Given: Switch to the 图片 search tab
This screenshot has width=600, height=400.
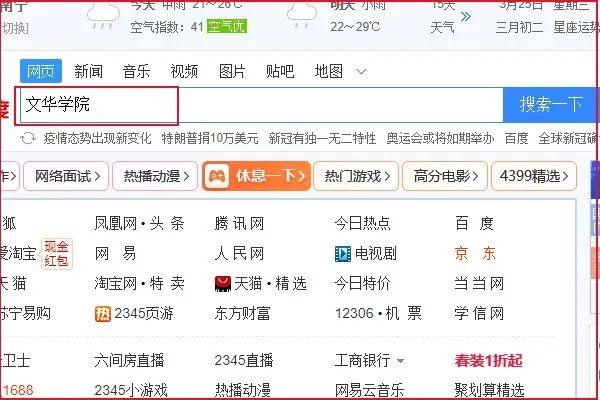Looking at the screenshot, I should [232, 71].
